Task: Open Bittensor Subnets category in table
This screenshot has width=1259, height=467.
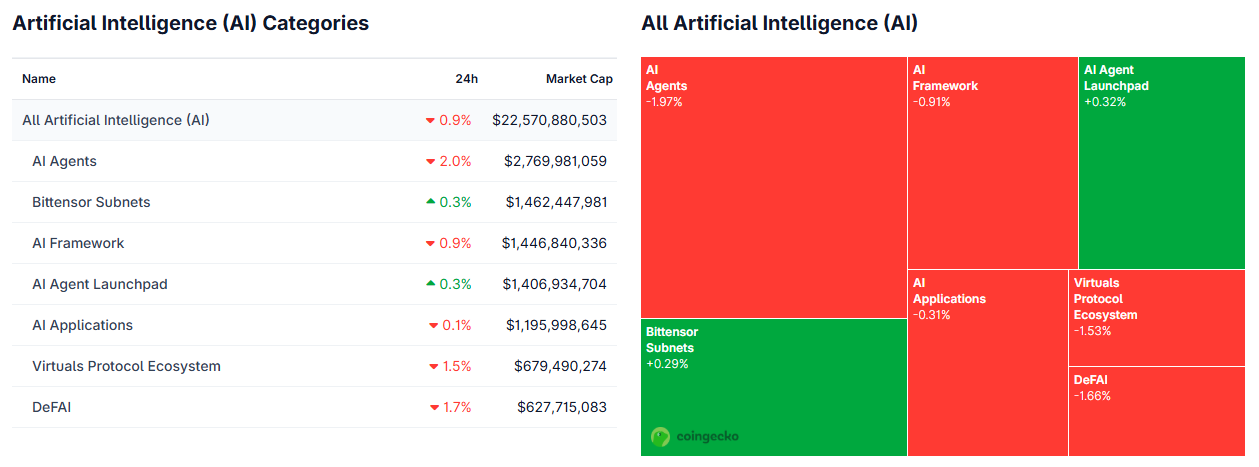Action: tap(91, 202)
